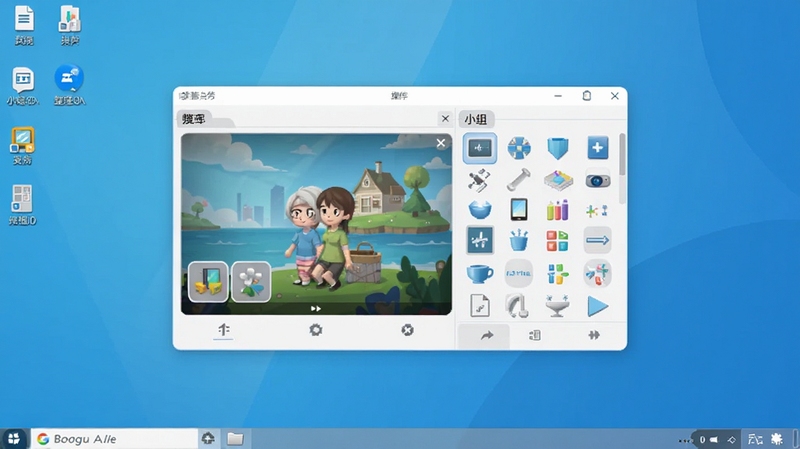Image resolution: width=800 pixels, height=449 pixels.
Task: Click the title text in window title bar
Action: (399, 96)
